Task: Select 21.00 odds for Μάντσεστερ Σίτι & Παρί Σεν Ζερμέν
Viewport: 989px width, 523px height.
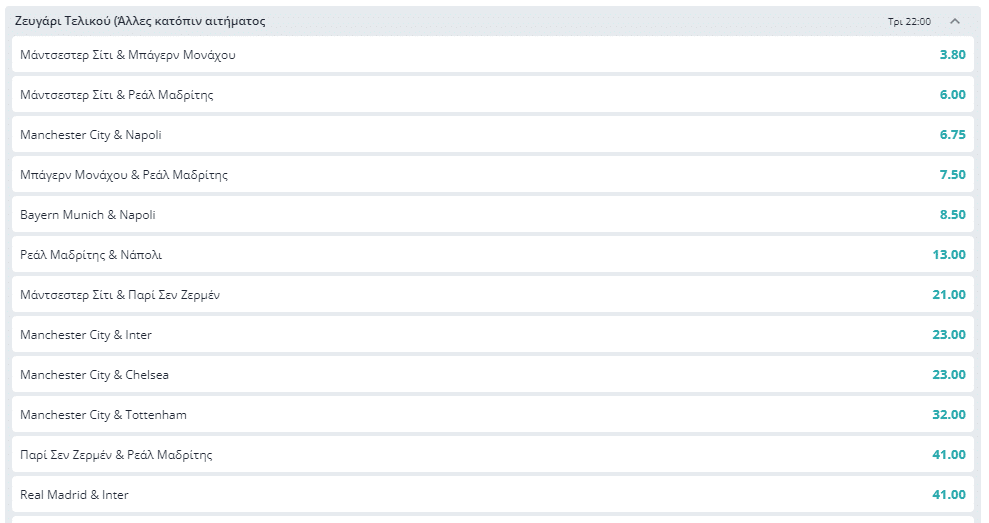Action: [x=949, y=295]
